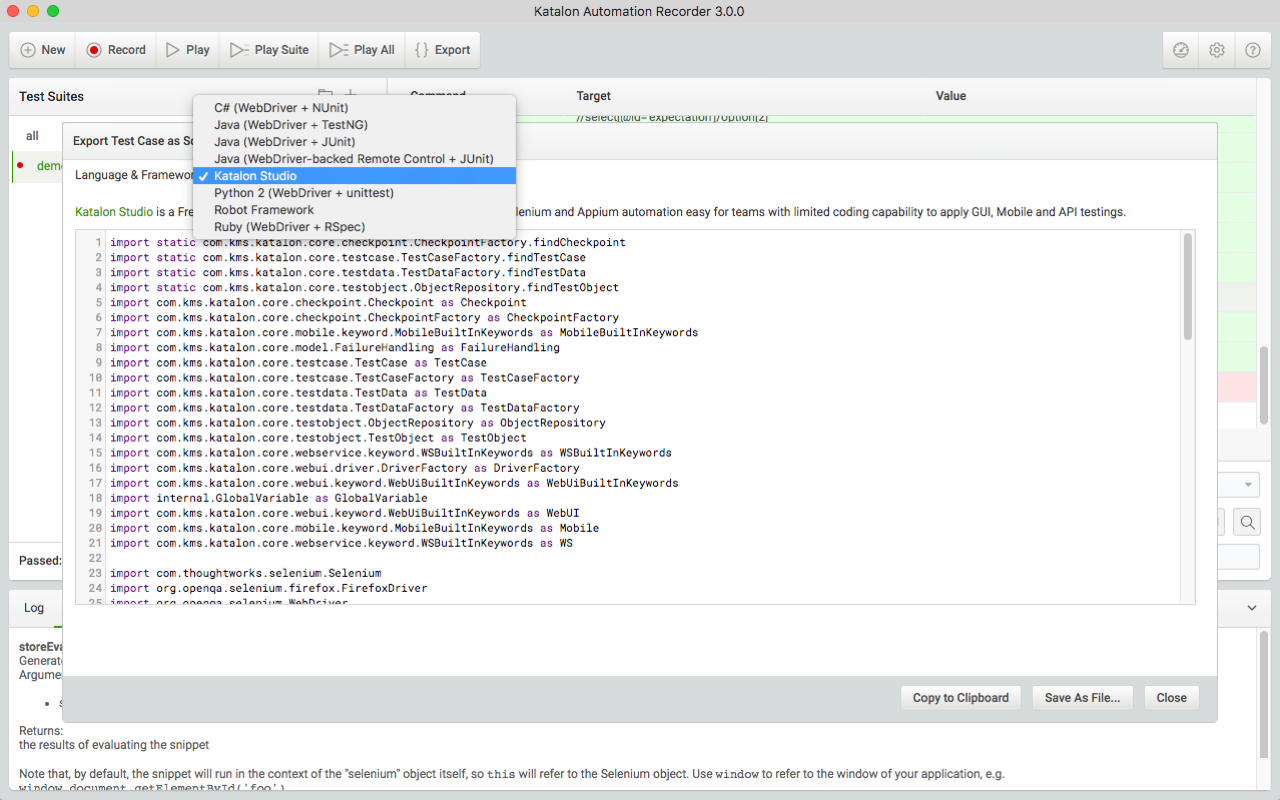Open settings via the gear icon
1280x800 pixels.
pyautogui.click(x=1217, y=50)
